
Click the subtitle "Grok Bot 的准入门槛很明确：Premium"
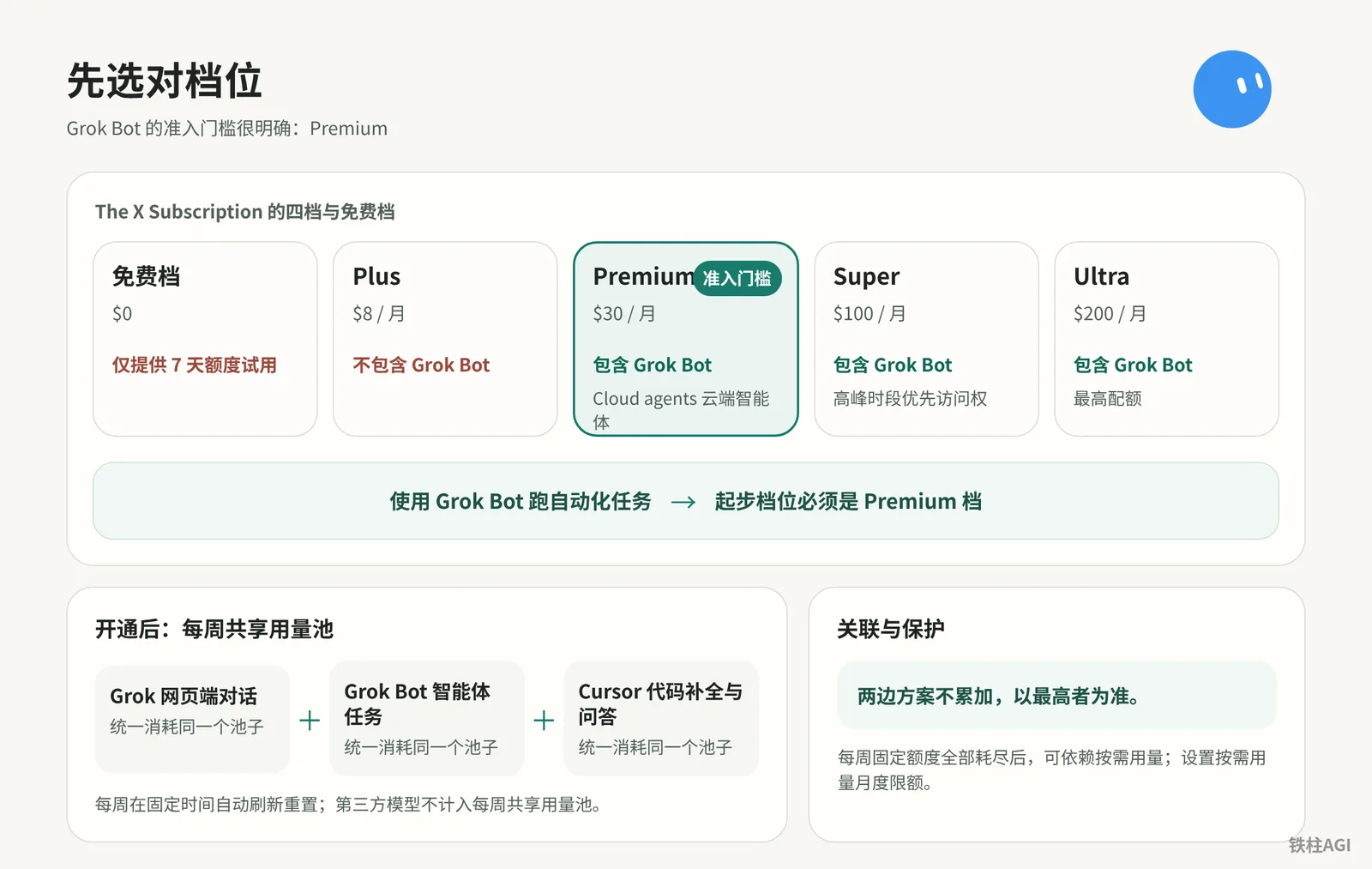227,129
